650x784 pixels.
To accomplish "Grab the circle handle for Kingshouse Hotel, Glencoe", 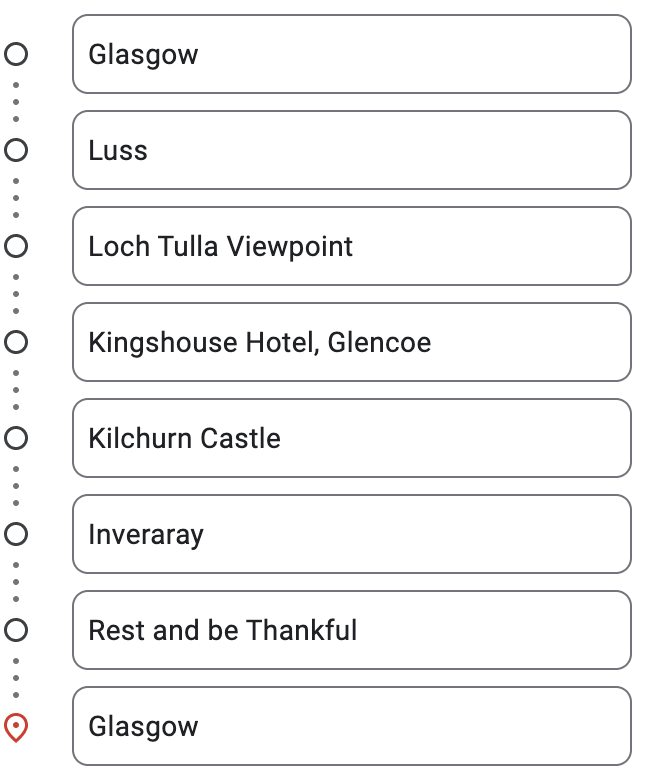I will 16,342.
